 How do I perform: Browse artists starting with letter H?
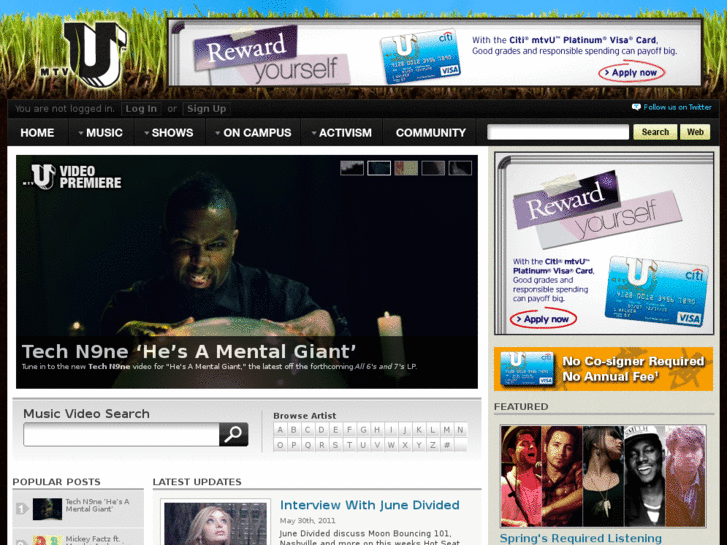click(x=377, y=430)
